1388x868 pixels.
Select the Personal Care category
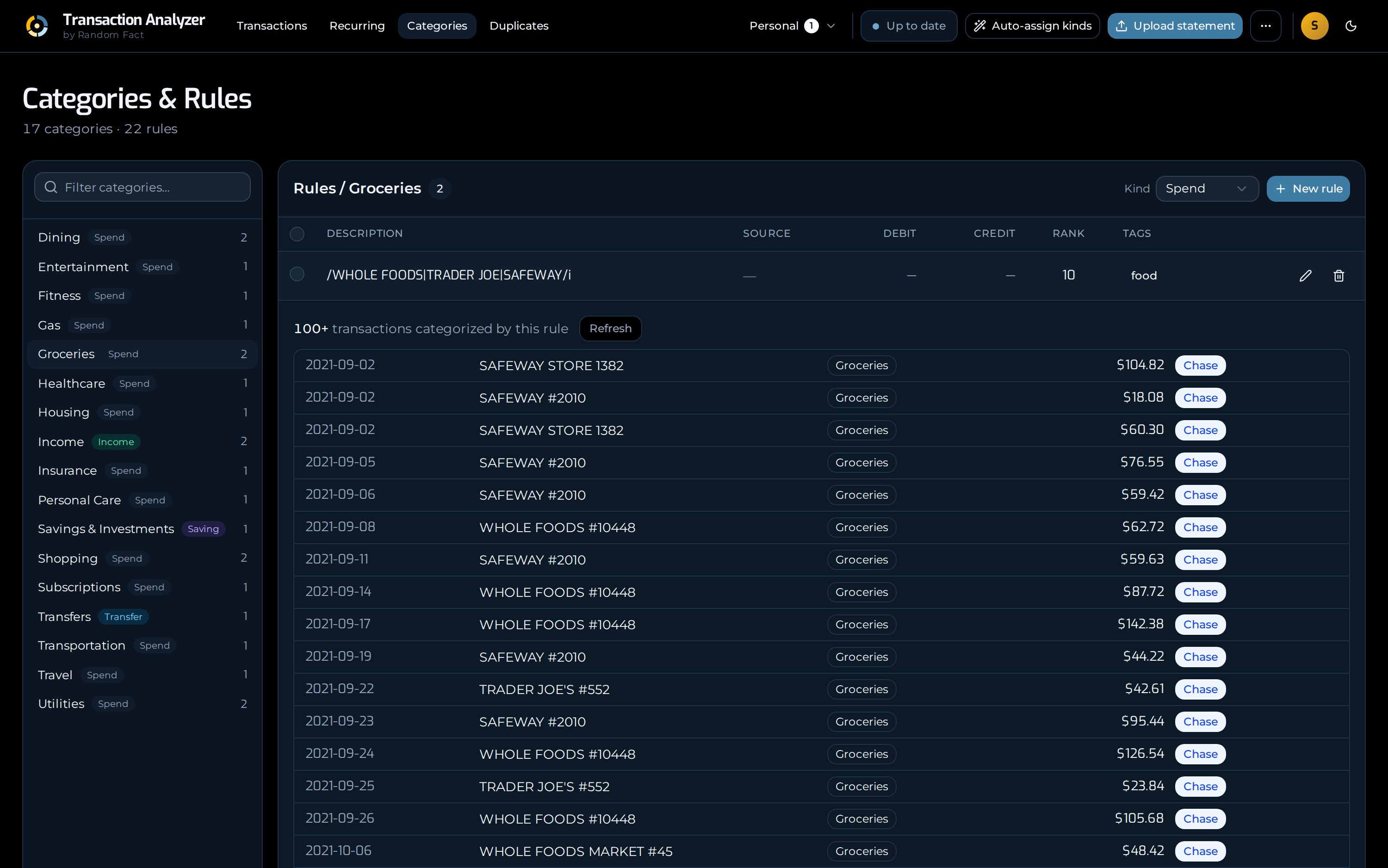[x=143, y=500]
